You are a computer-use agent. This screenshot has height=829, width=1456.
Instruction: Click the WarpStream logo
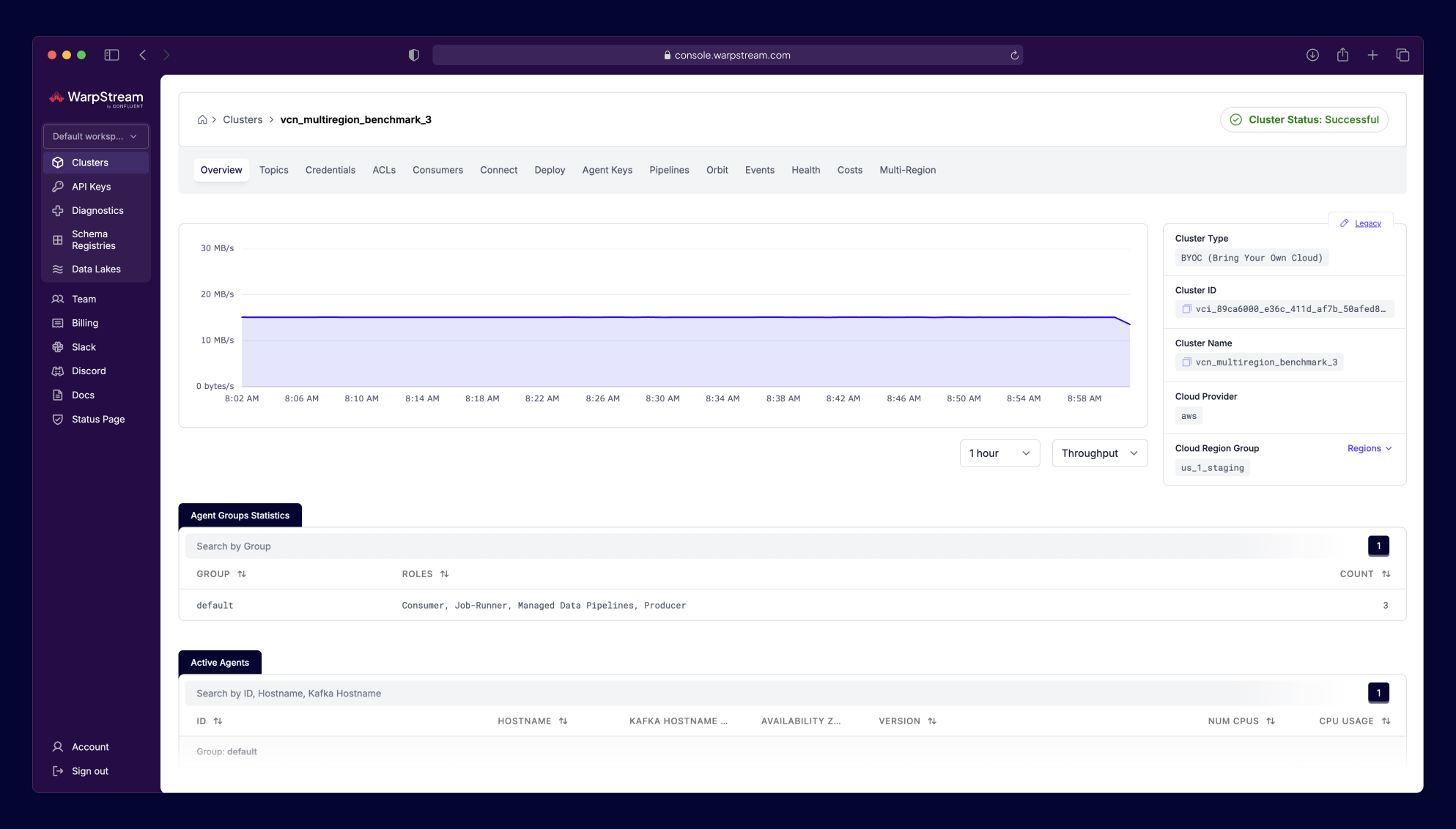click(96, 98)
